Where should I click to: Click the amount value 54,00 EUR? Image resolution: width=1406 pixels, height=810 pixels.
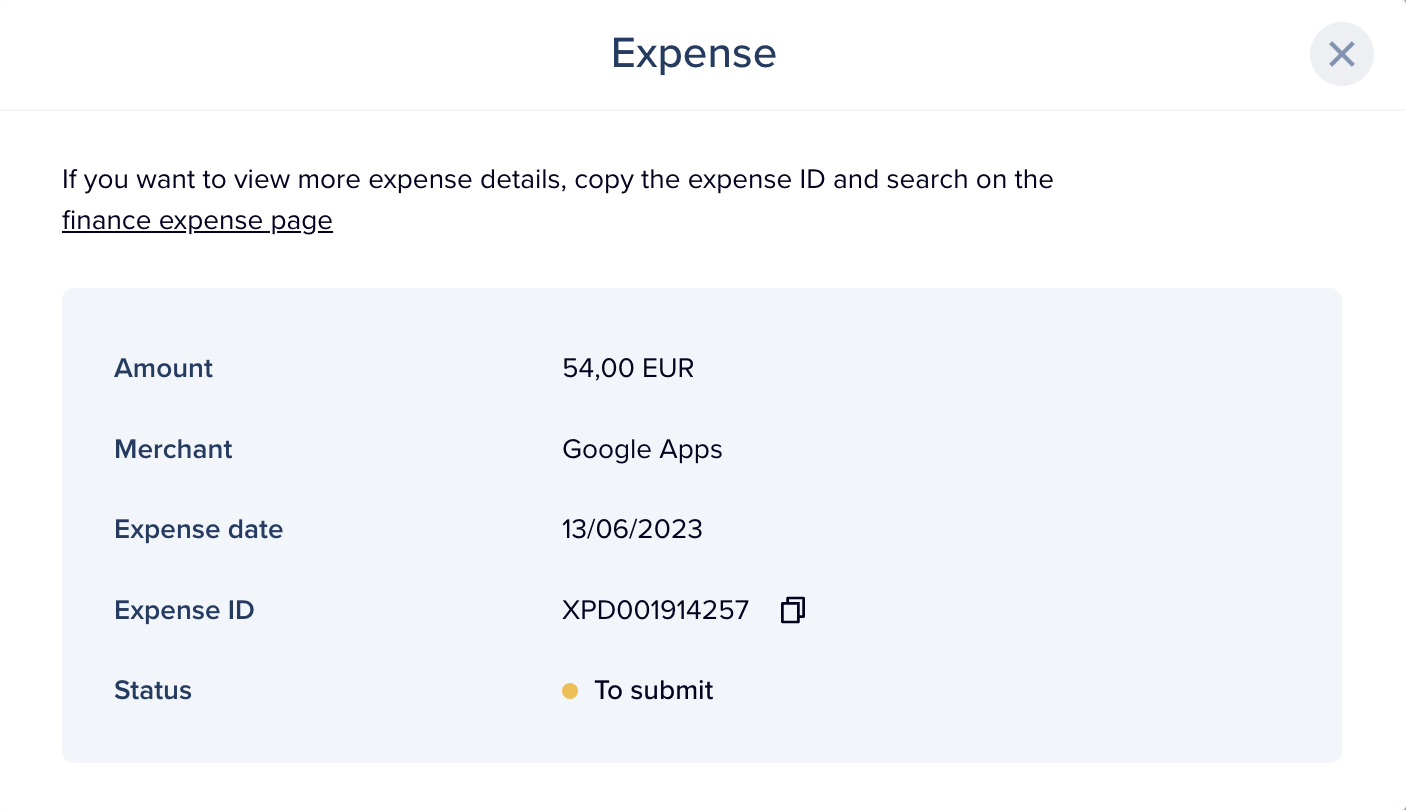628,368
